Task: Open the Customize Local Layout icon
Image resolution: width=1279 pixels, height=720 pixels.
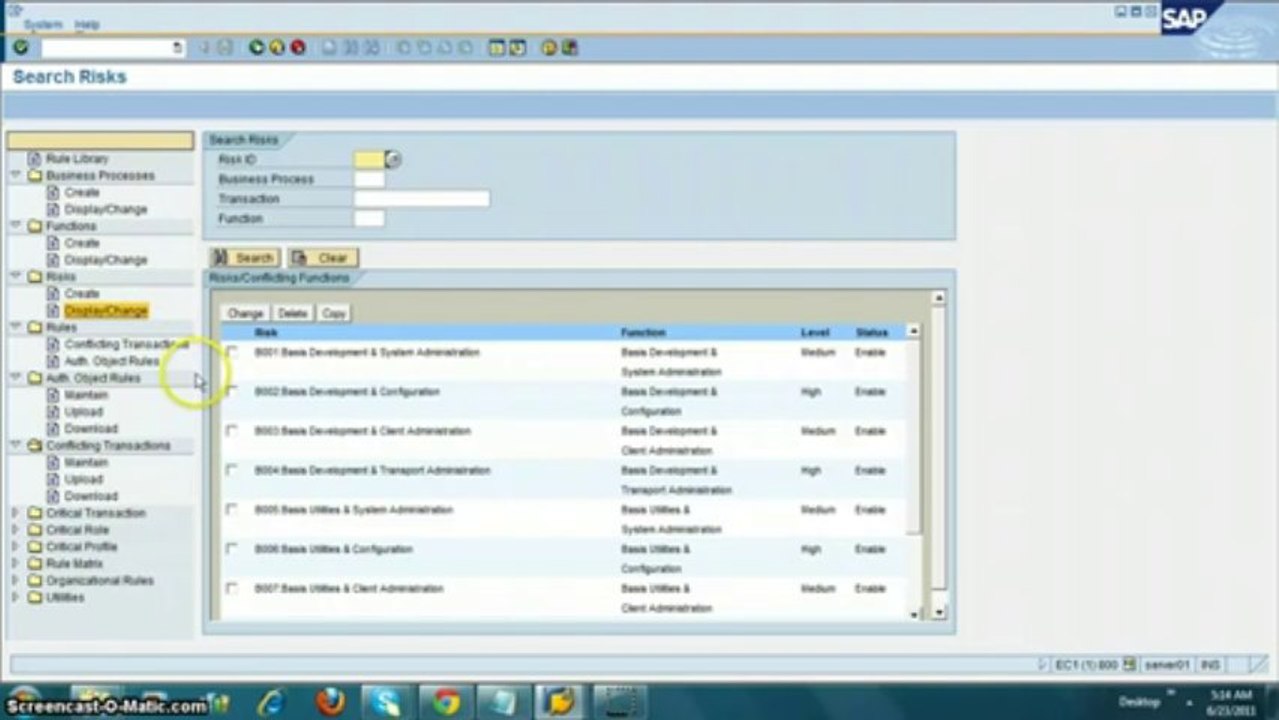Action: pyautogui.click(x=569, y=47)
